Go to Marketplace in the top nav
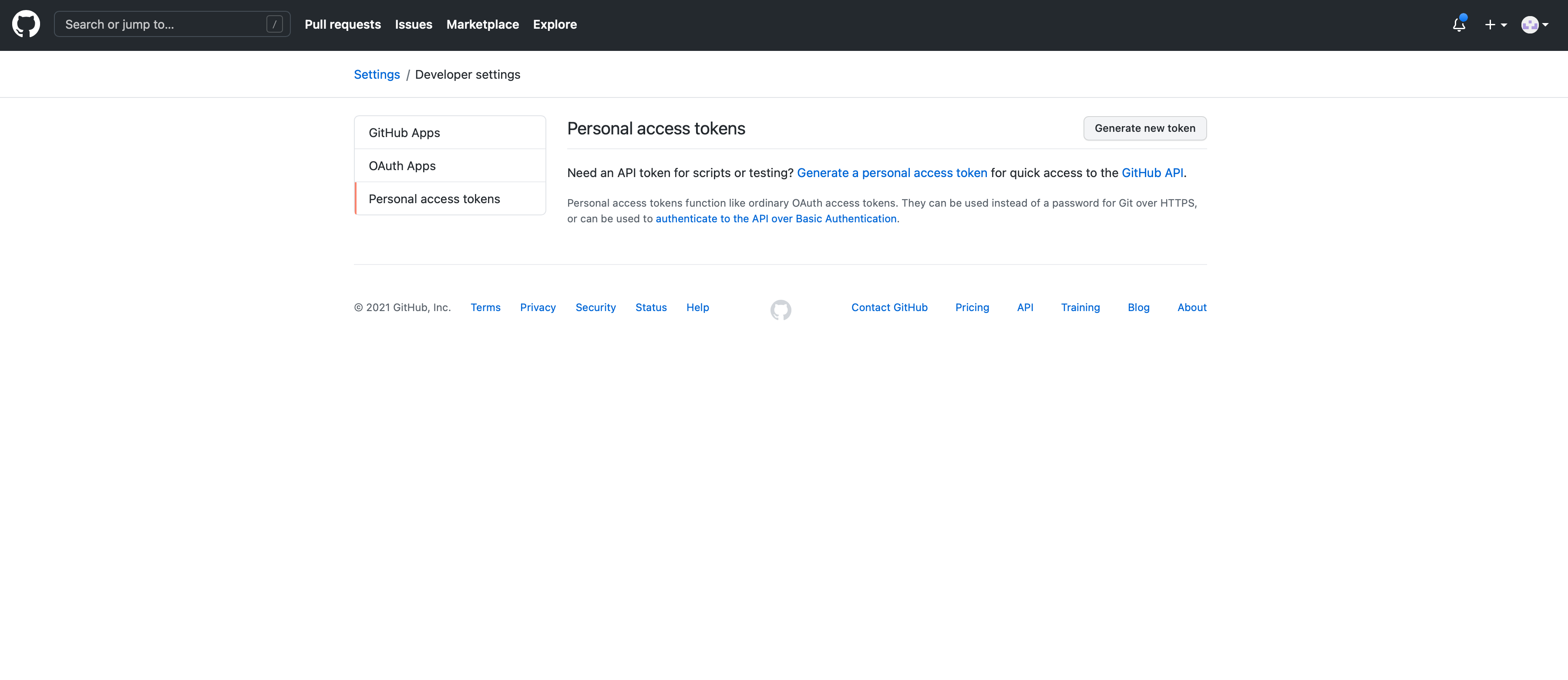 pyautogui.click(x=483, y=24)
